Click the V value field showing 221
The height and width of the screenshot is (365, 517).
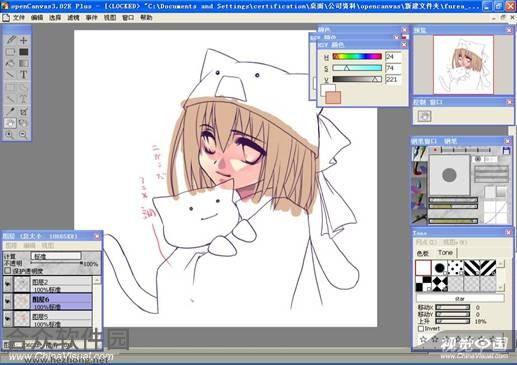[x=392, y=79]
